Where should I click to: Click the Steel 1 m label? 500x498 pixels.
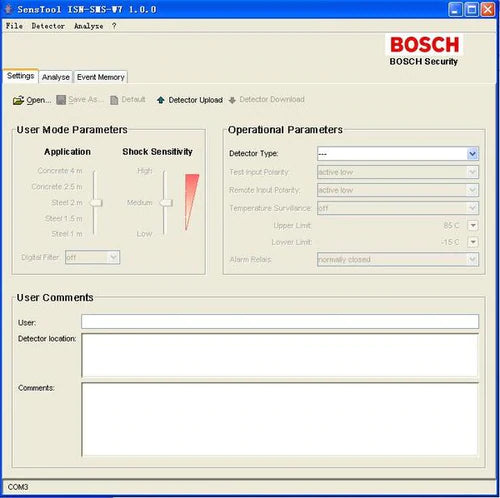(67, 234)
